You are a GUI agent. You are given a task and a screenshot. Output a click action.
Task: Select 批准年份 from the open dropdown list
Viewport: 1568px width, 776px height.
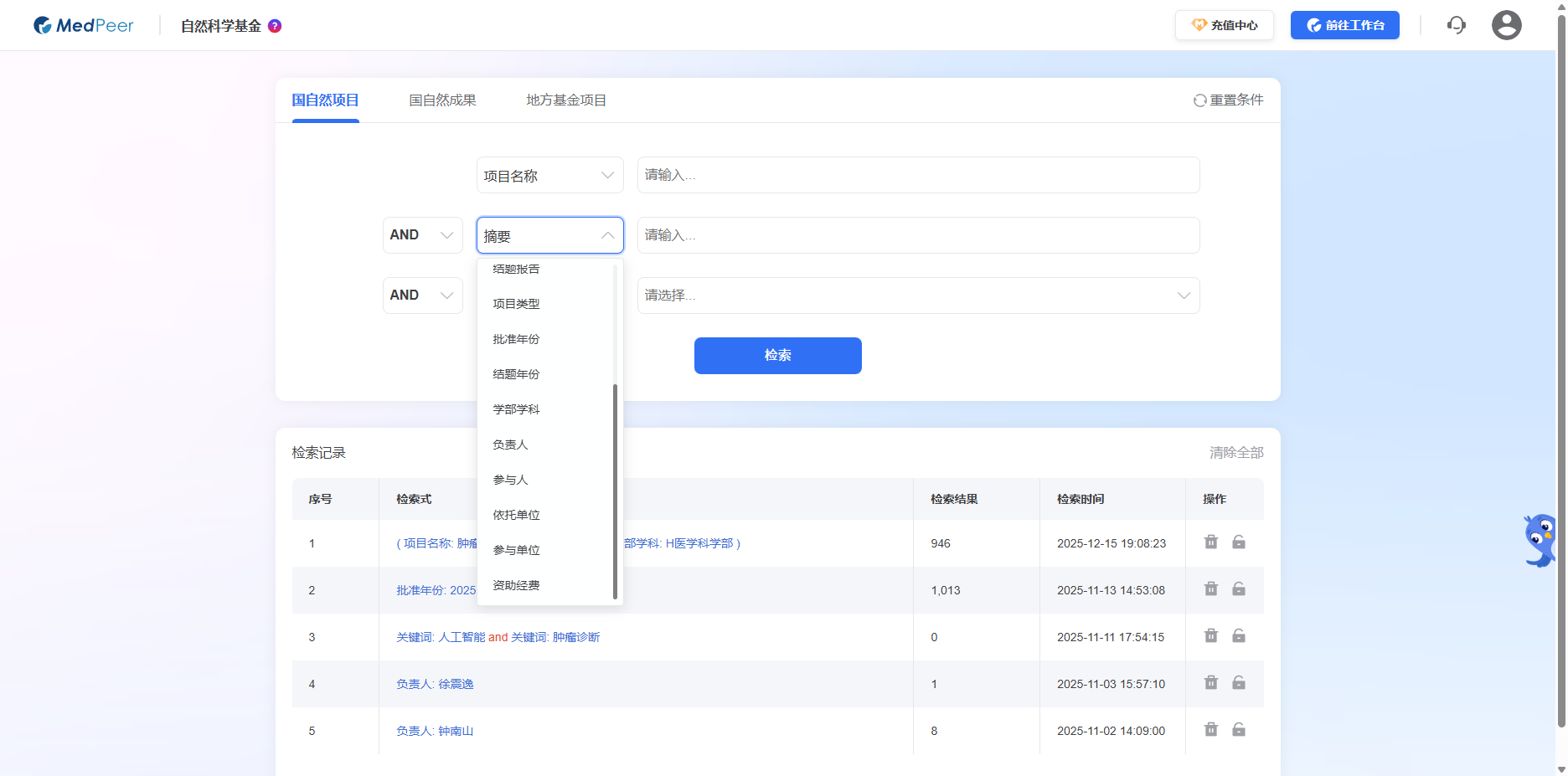pos(516,339)
